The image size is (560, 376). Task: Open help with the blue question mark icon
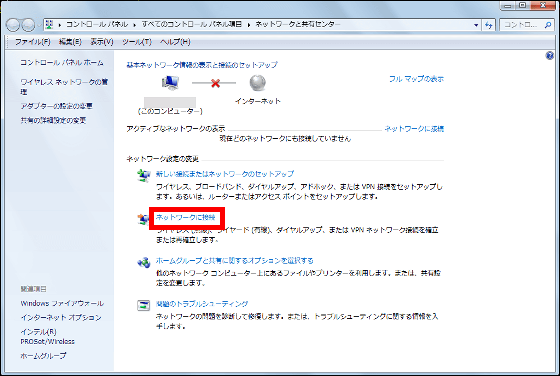[x=549, y=55]
